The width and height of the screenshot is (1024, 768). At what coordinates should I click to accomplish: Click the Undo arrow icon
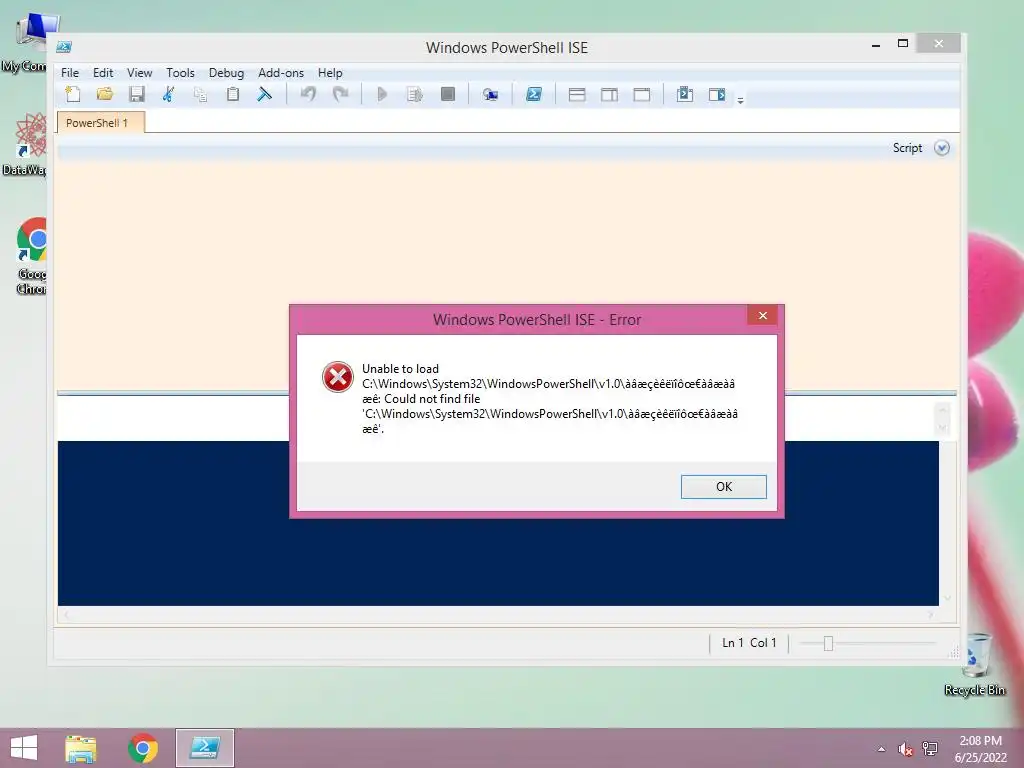[308, 95]
